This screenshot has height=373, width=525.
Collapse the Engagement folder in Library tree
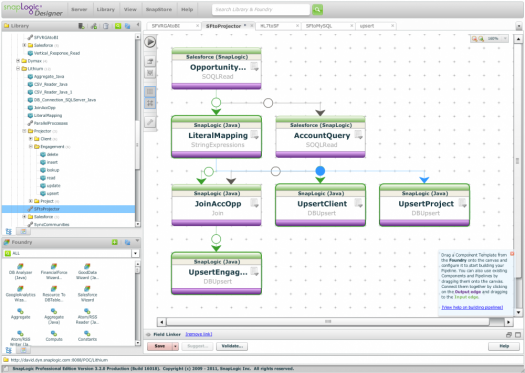click(30, 146)
